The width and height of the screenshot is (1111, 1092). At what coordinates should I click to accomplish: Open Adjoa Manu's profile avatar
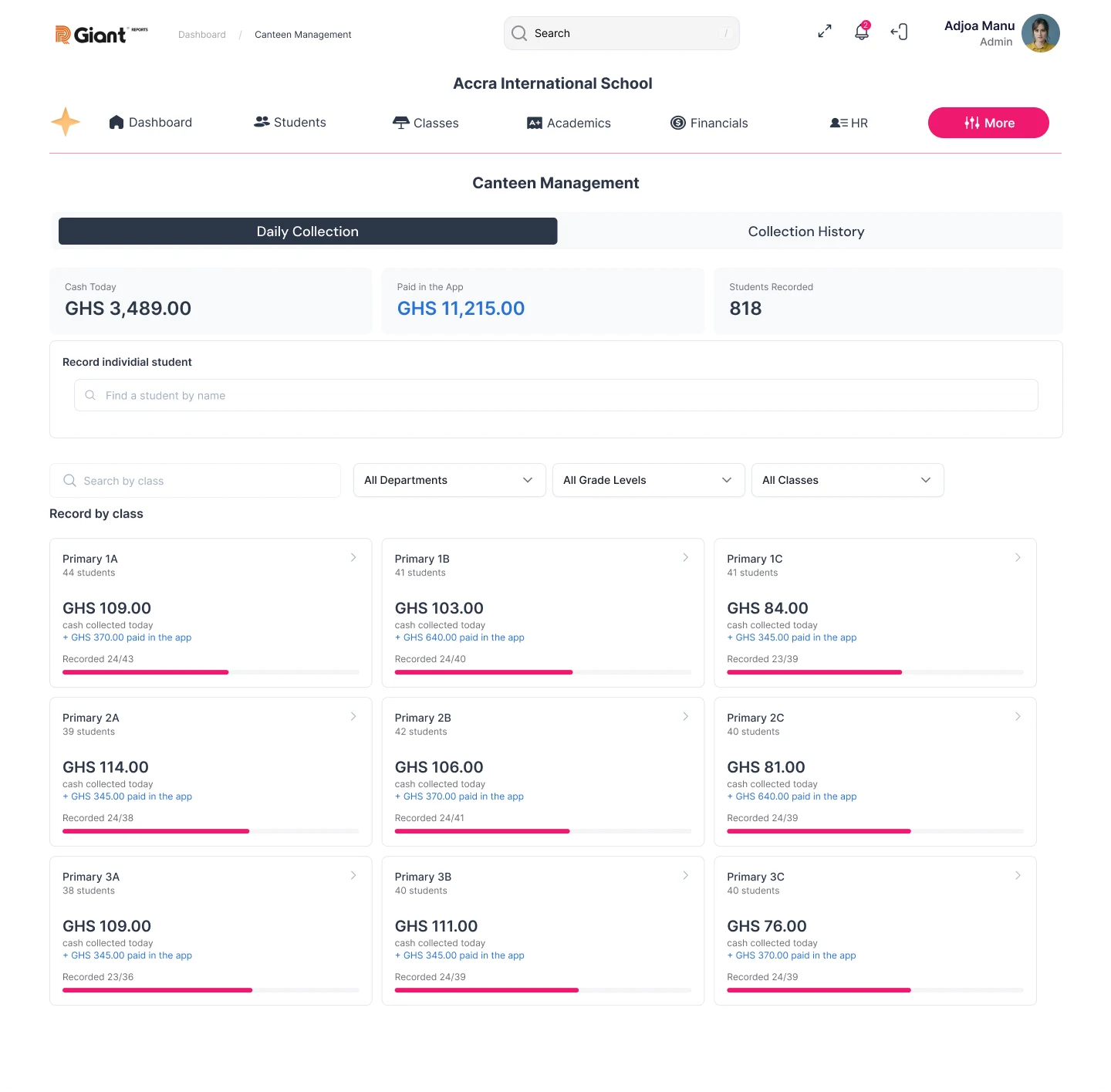click(1040, 33)
